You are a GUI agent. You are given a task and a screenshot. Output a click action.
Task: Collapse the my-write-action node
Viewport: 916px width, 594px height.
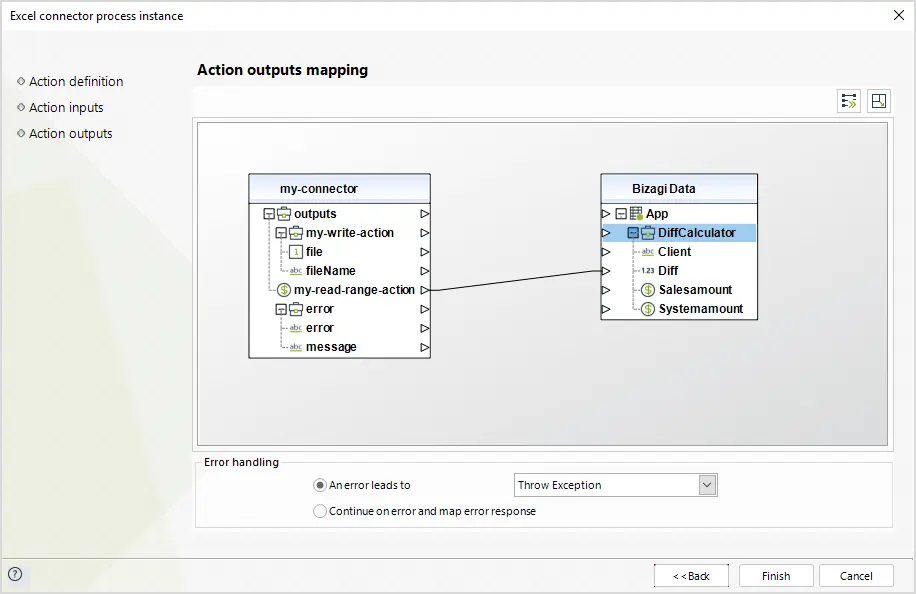[281, 233]
